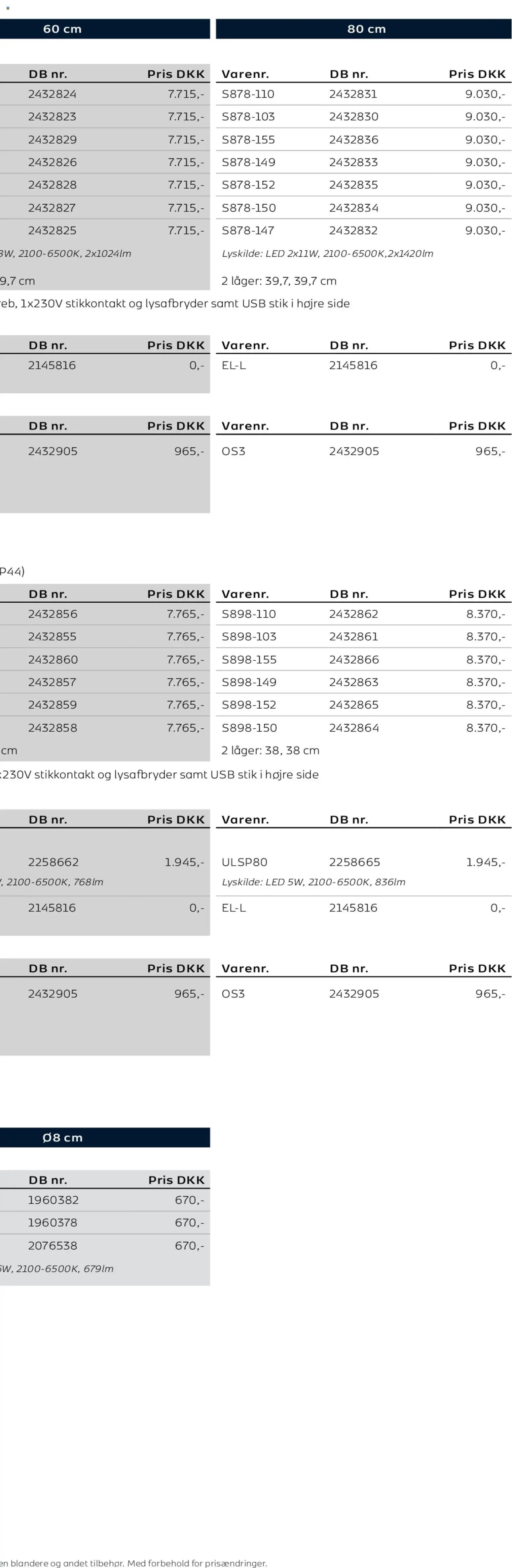Select DB number 2432833
The image size is (512, 1568).
(x=353, y=163)
